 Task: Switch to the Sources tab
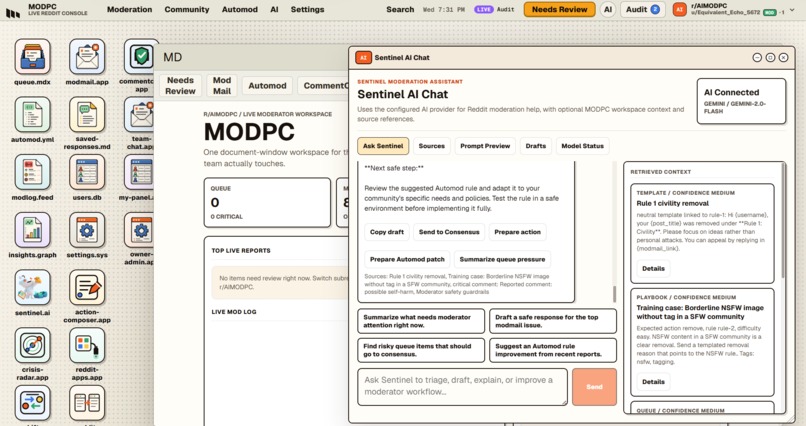coord(432,146)
